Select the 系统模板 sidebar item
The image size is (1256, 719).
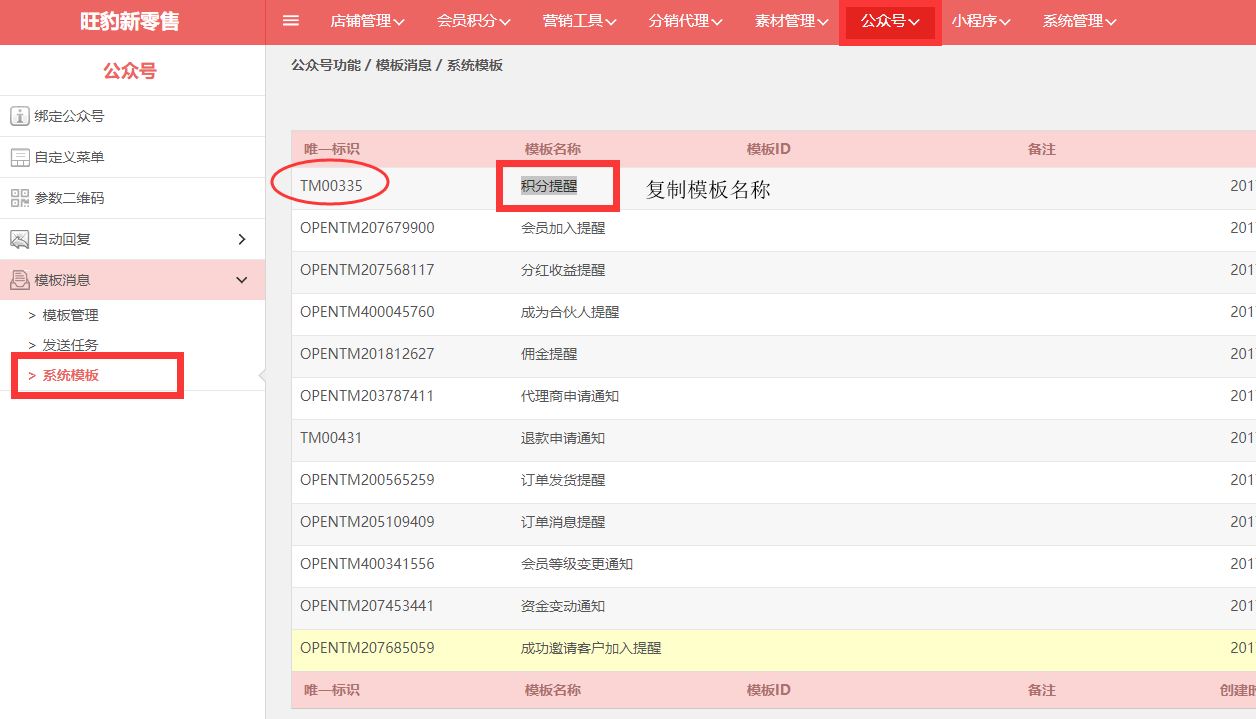pos(70,376)
